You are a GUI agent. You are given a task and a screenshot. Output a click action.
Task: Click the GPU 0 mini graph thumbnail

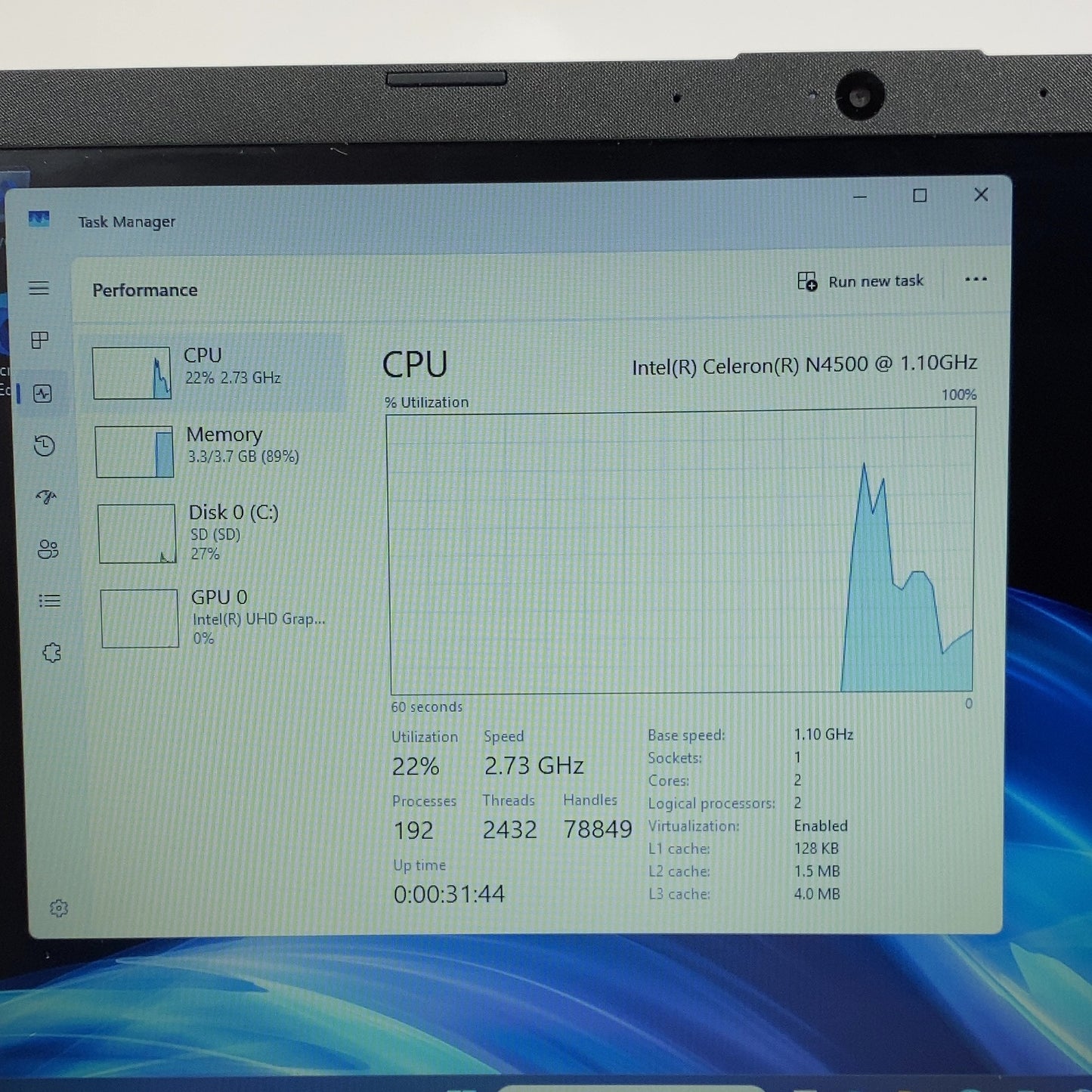(140, 618)
